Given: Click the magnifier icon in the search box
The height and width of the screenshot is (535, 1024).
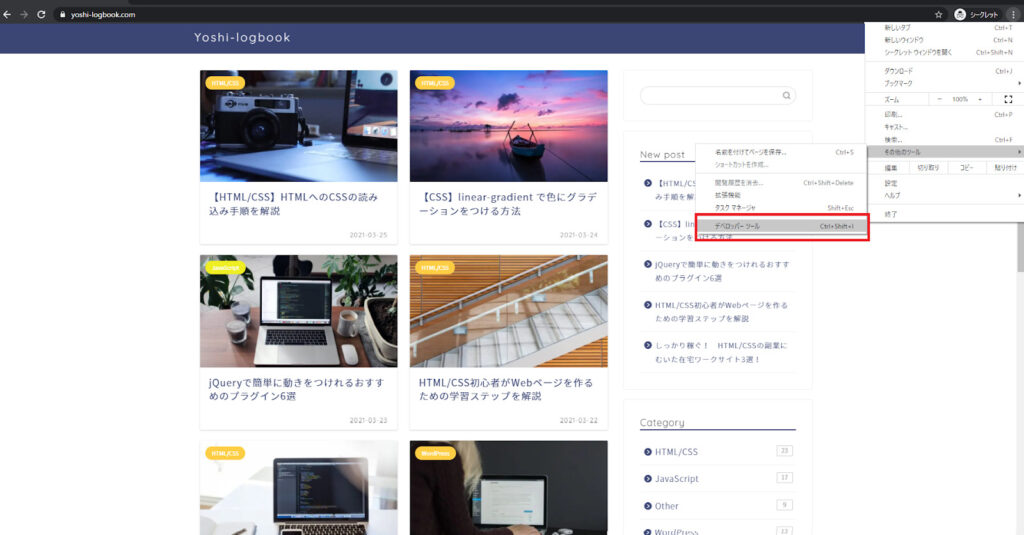Looking at the screenshot, I should coord(787,96).
